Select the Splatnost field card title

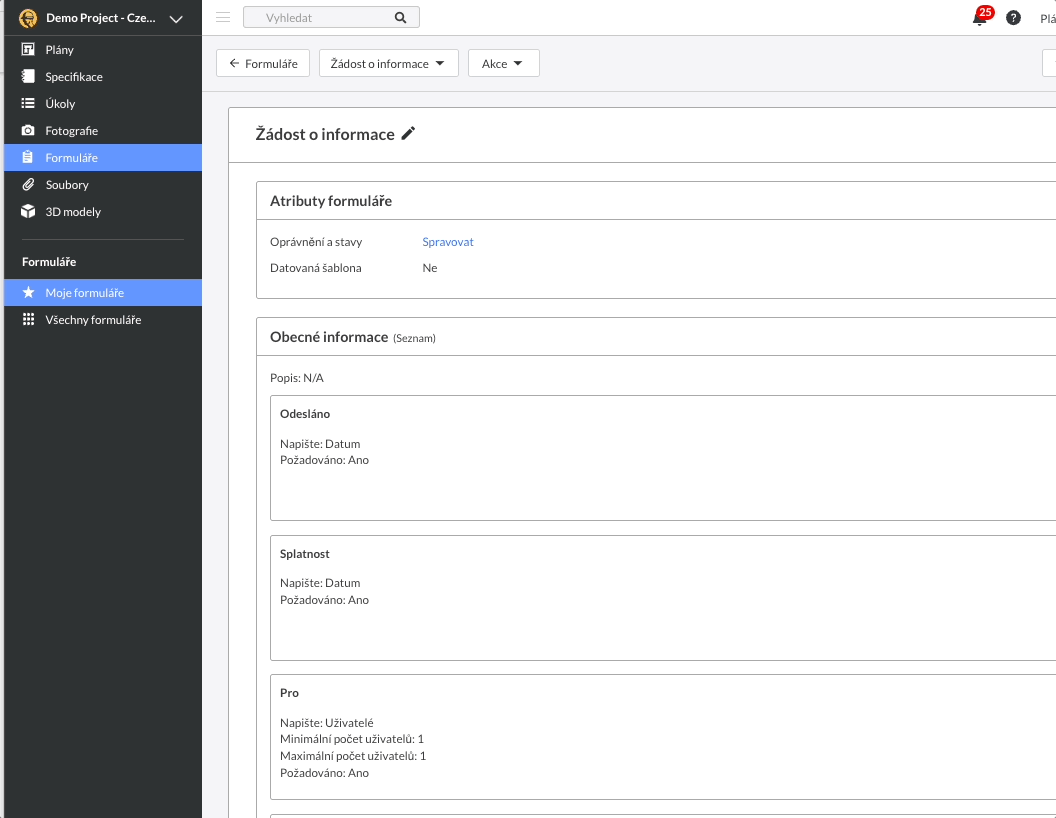(305, 553)
